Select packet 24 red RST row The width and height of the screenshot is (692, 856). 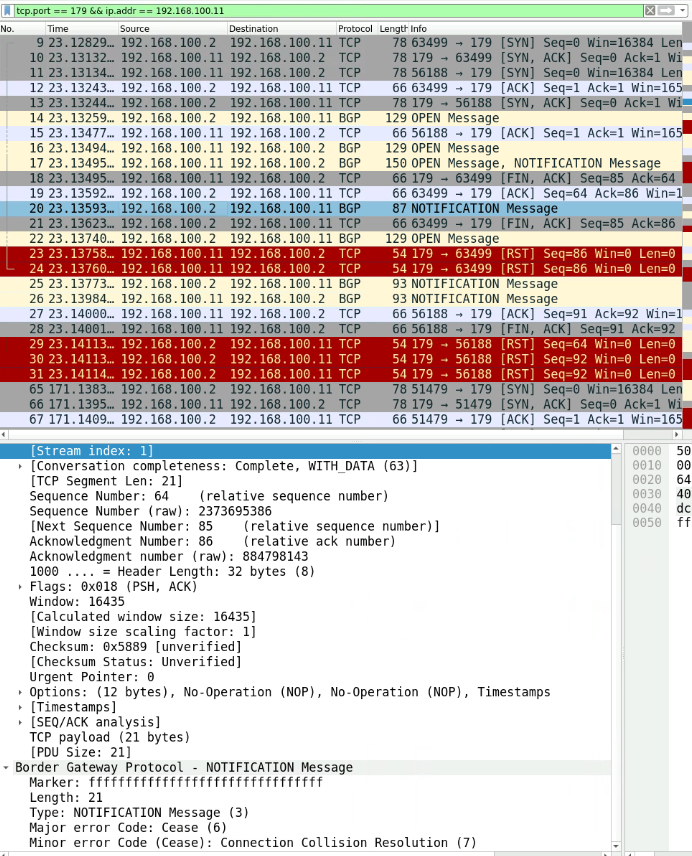coord(341,269)
